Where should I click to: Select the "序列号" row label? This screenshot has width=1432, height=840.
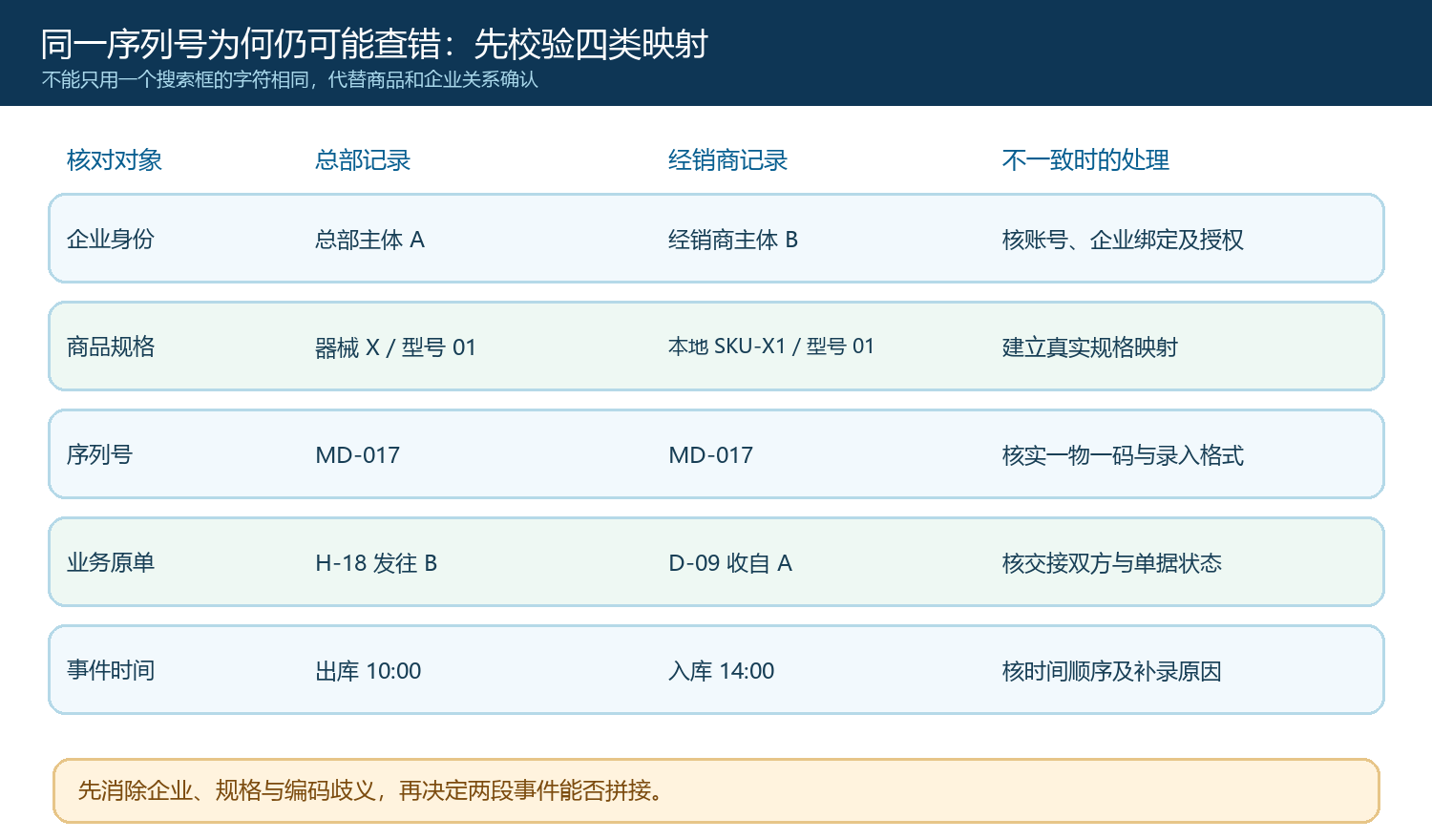(99, 454)
